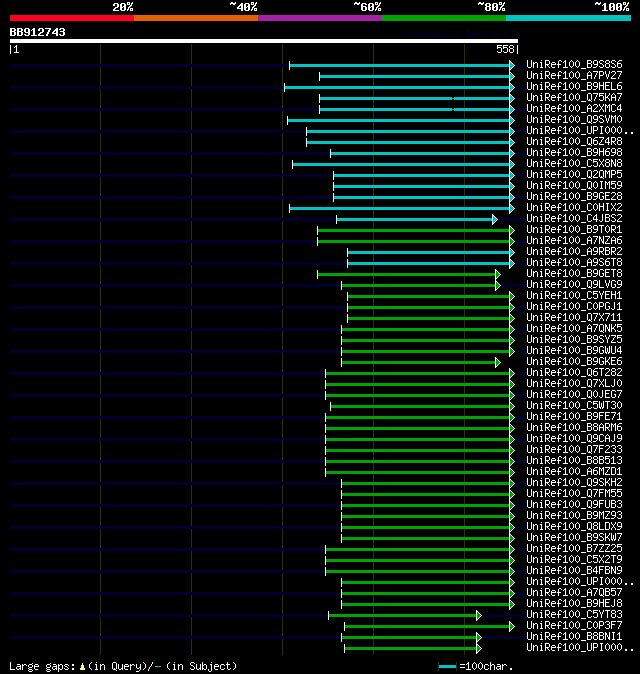The image size is (640, 674).
Task: Click the UniRef100_B8ARM6 label
Action: click(574, 428)
